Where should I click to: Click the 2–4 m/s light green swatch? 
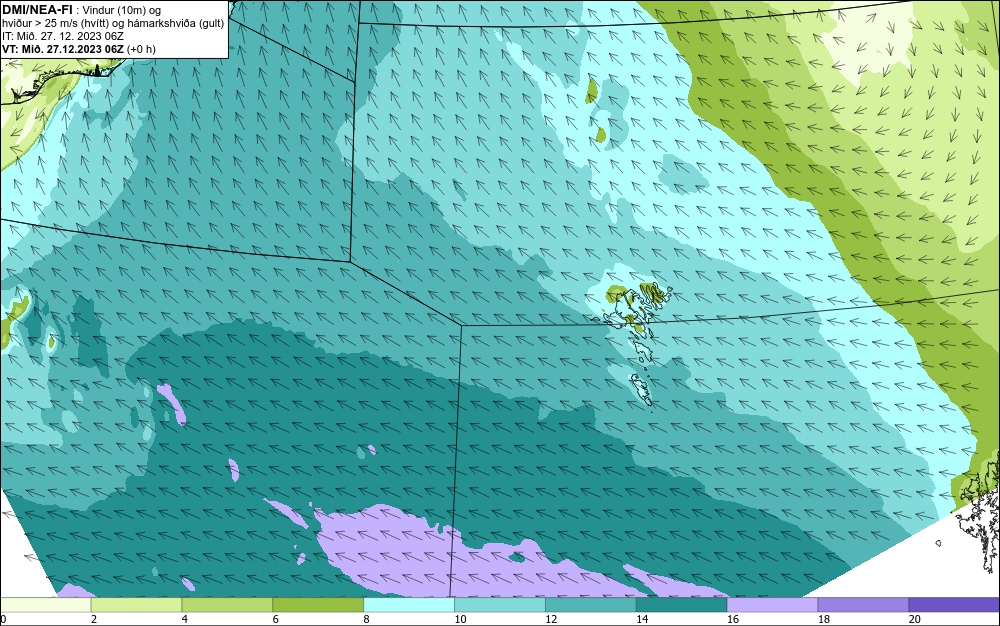(136, 605)
